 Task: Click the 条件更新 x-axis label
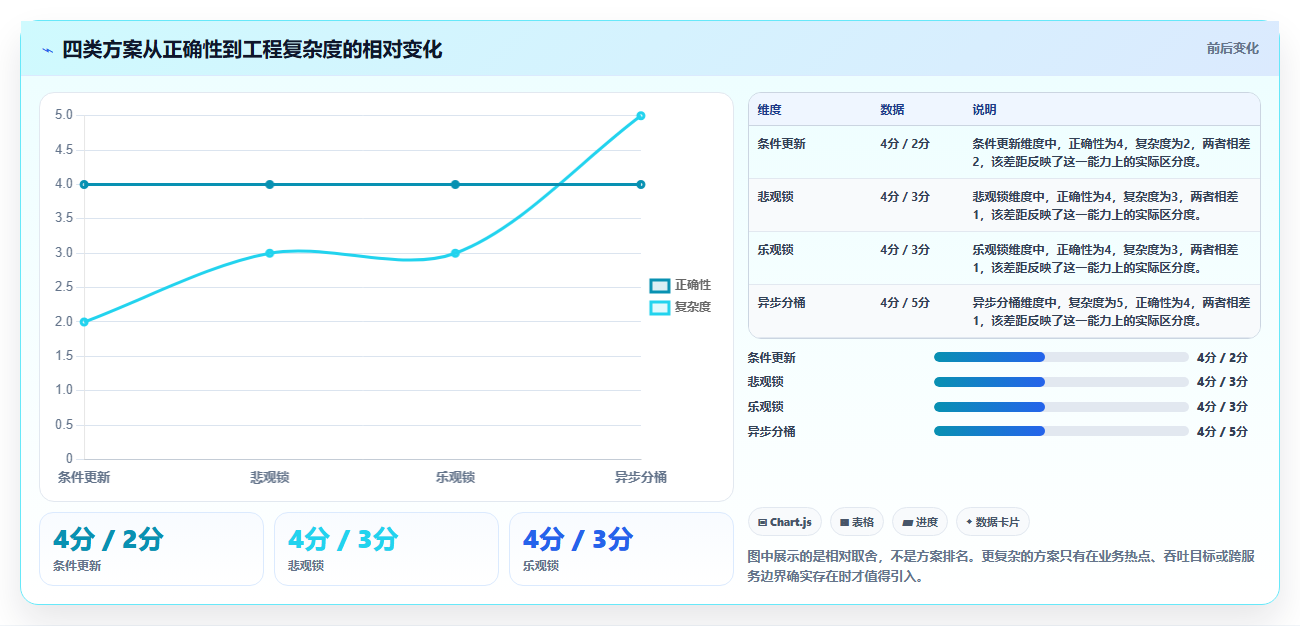tap(84, 477)
